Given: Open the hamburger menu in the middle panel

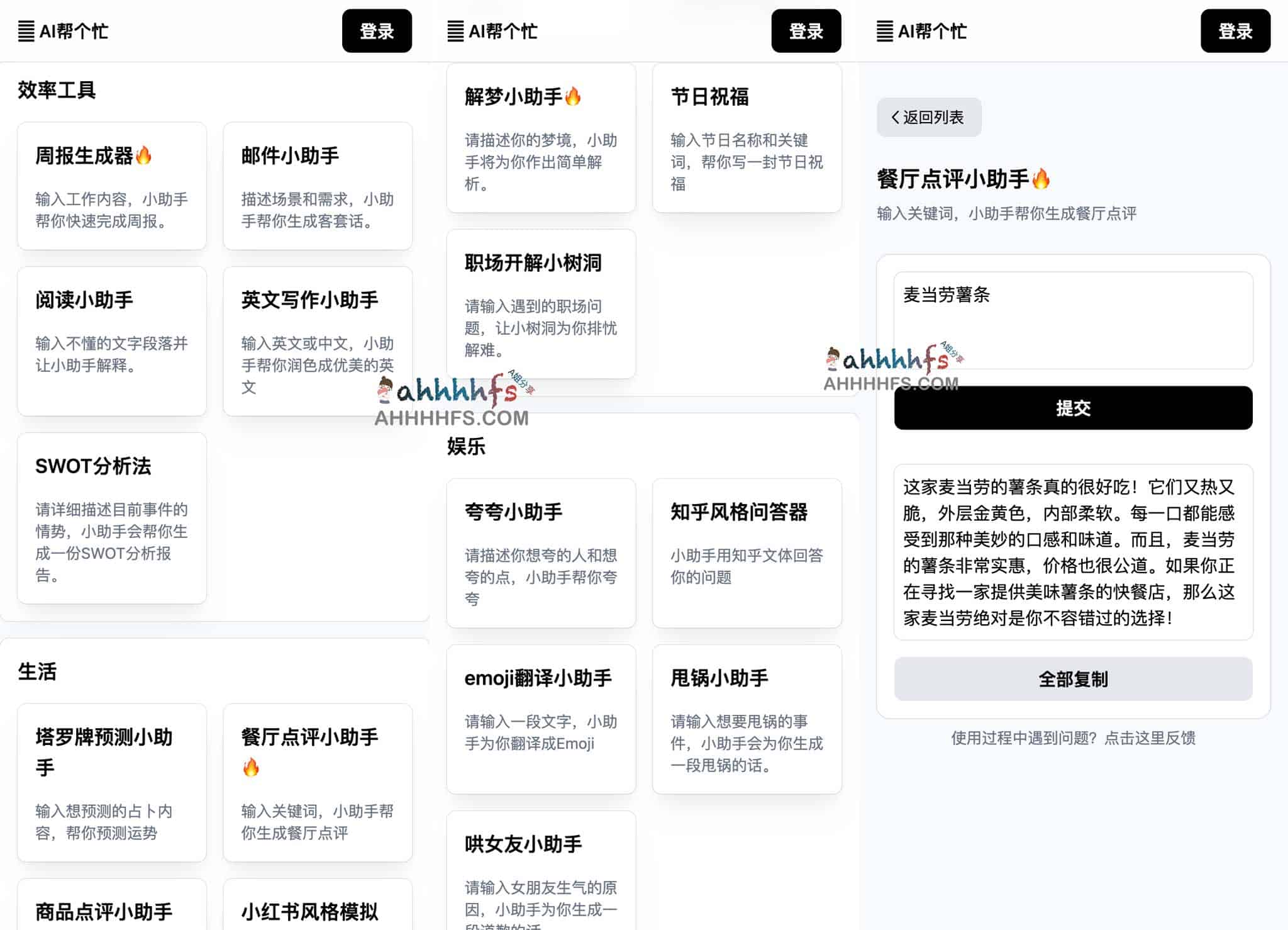Looking at the screenshot, I should [455, 31].
